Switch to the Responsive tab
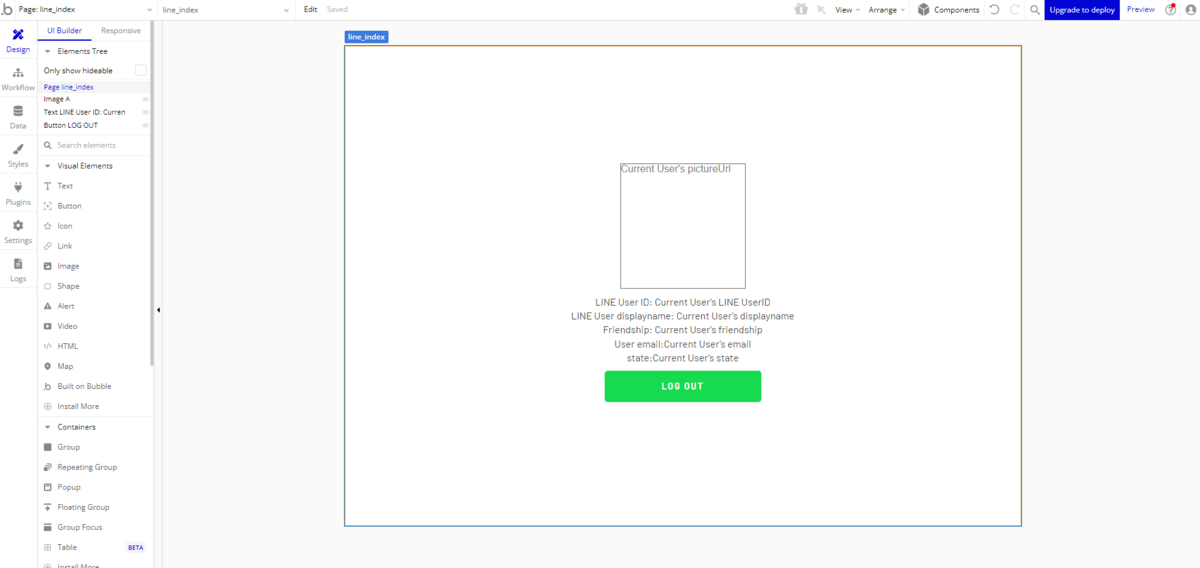Screen dimensions: 1200x568 point(121,31)
